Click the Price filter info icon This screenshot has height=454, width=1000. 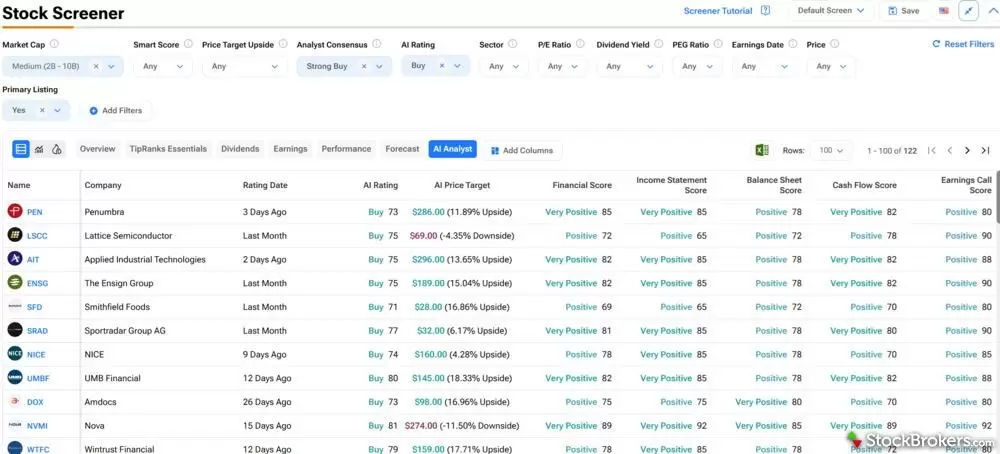click(834, 44)
